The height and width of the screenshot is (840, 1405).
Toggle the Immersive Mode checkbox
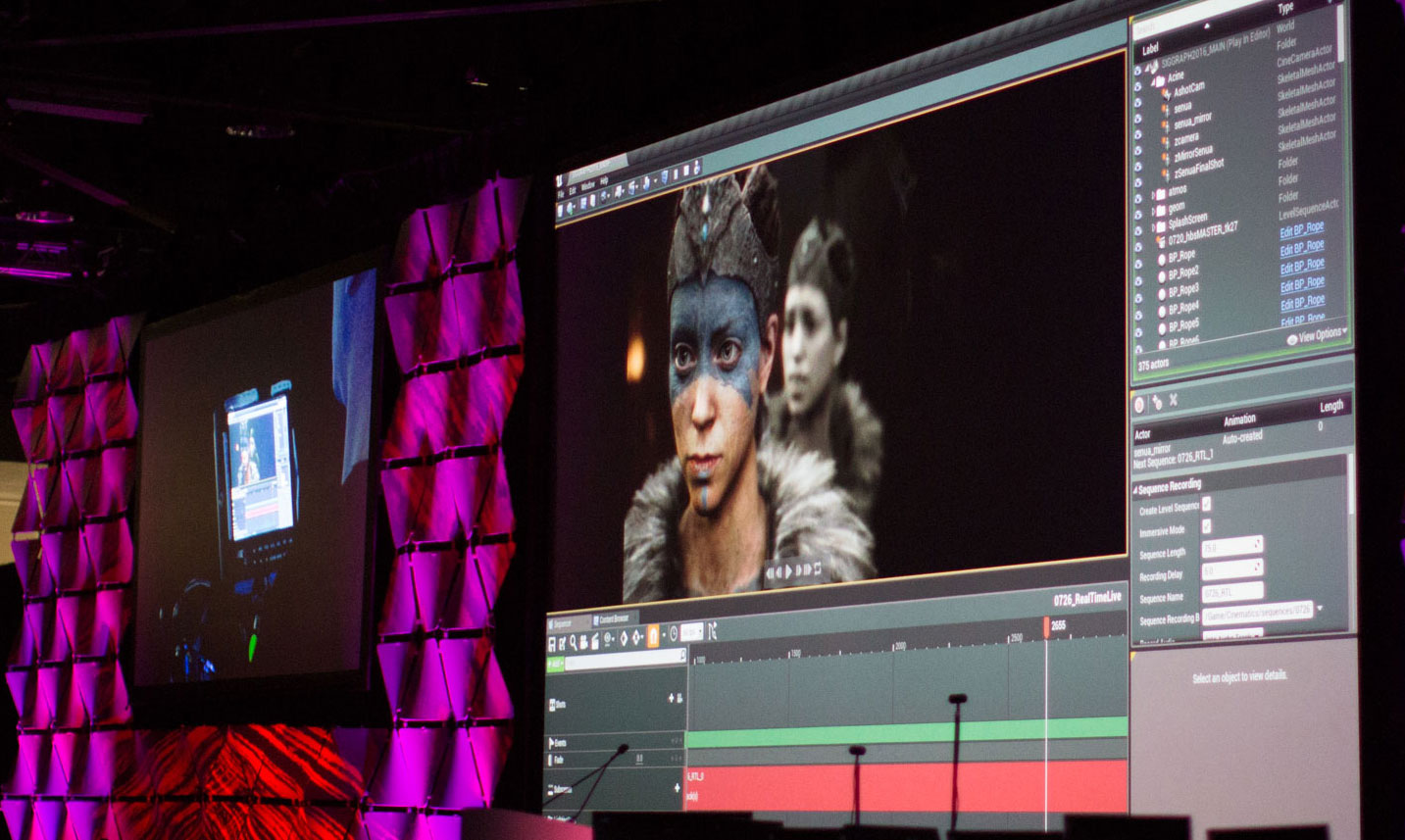coord(1207,525)
